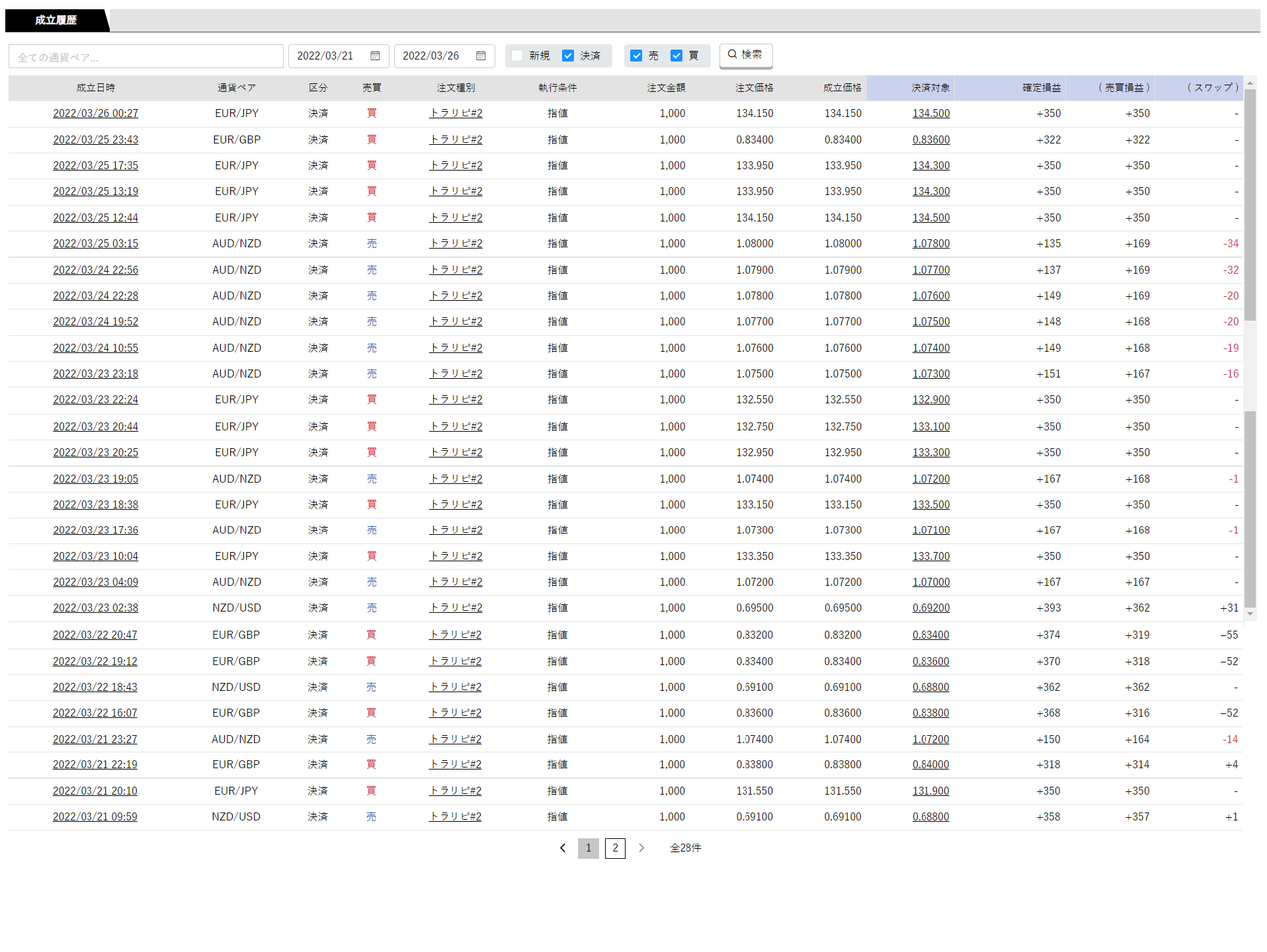Viewport: 1267px width, 952px height.
Task: Open trade dated 2022/03/23 10:04
Action: coord(96,557)
